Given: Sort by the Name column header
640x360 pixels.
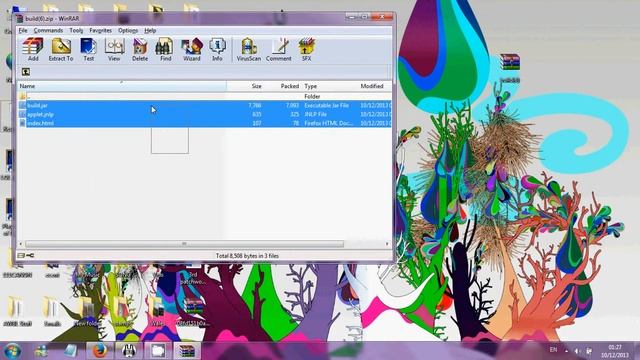Looking at the screenshot, I should [x=122, y=86].
